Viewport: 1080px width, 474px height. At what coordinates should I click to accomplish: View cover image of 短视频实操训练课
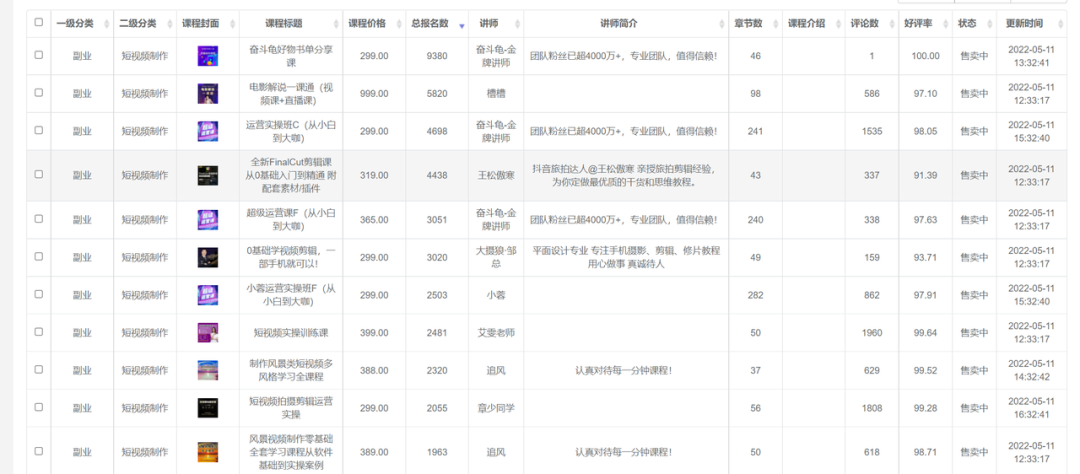207,333
